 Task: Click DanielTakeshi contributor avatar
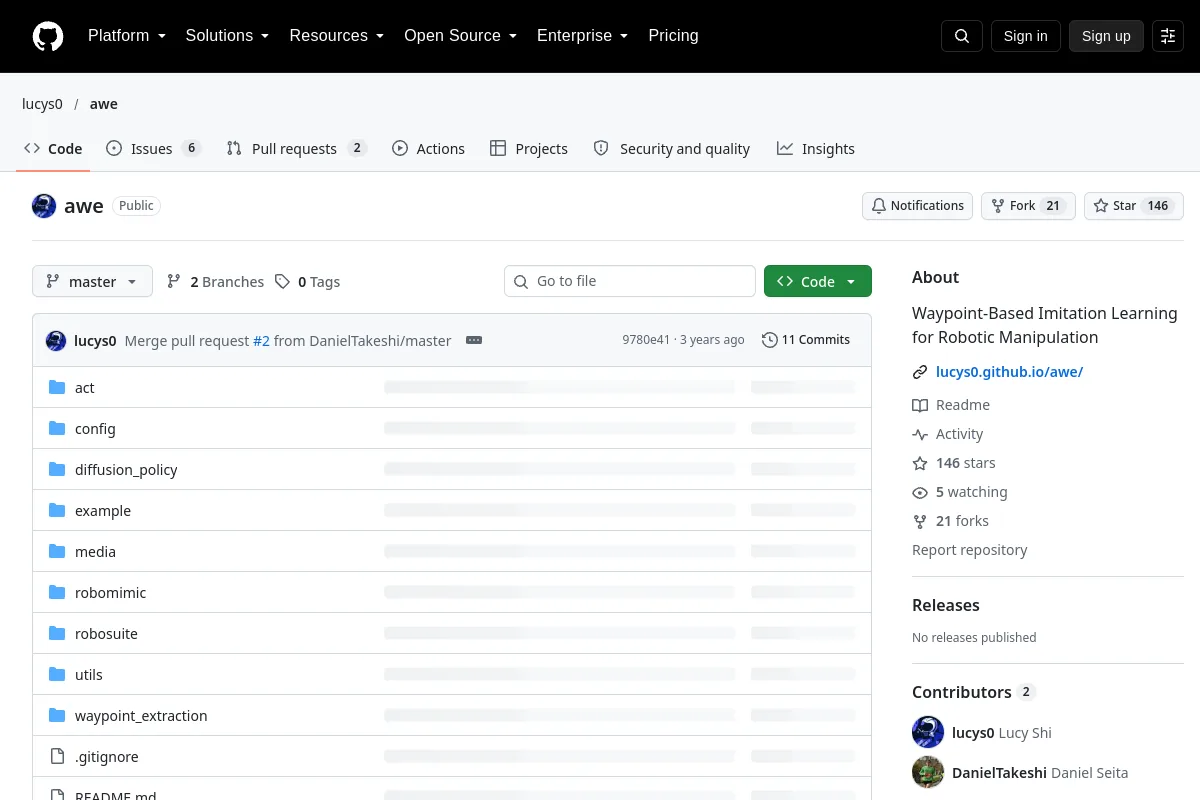(x=928, y=772)
